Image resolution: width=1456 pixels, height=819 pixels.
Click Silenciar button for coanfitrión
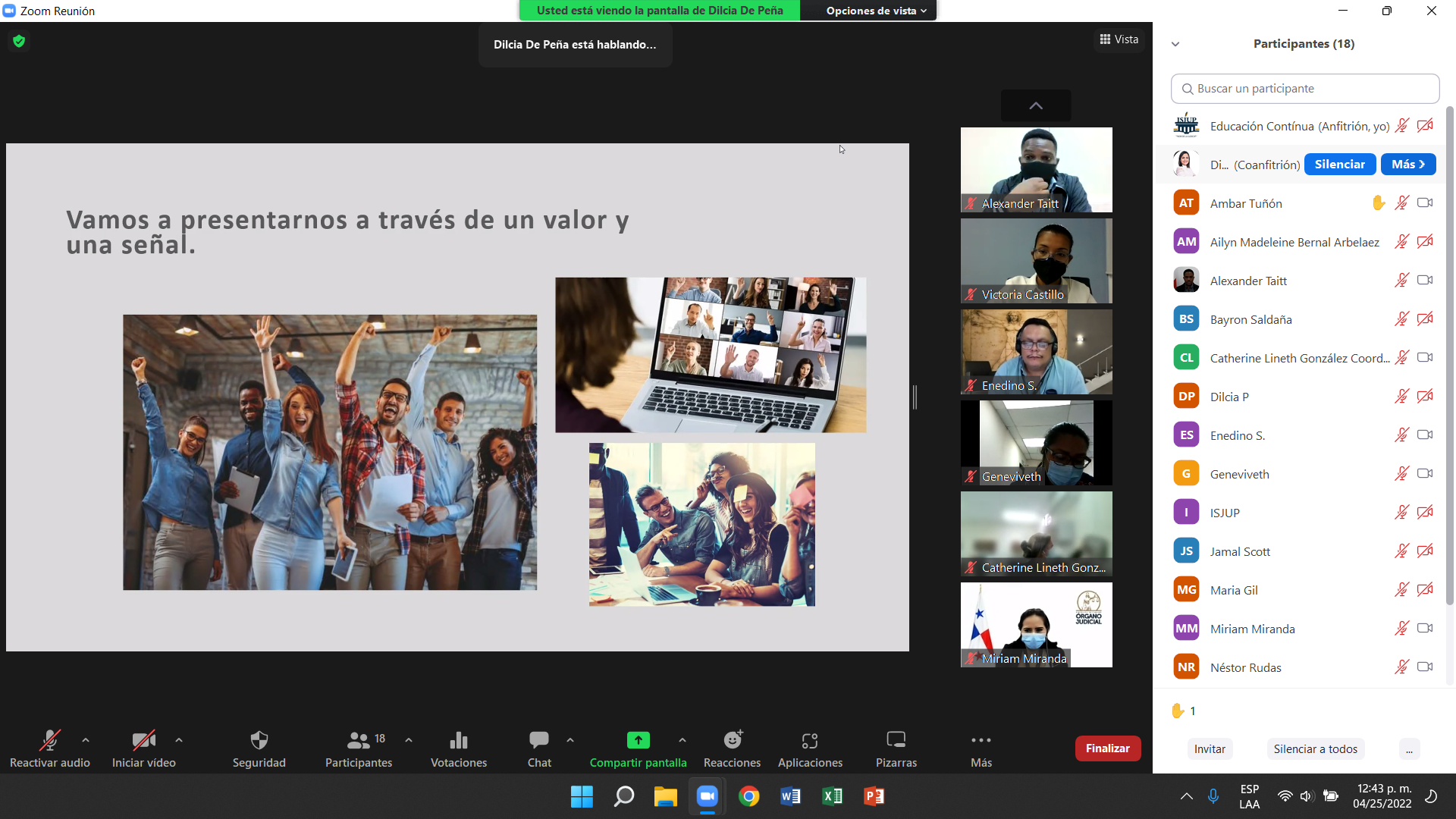coord(1340,165)
